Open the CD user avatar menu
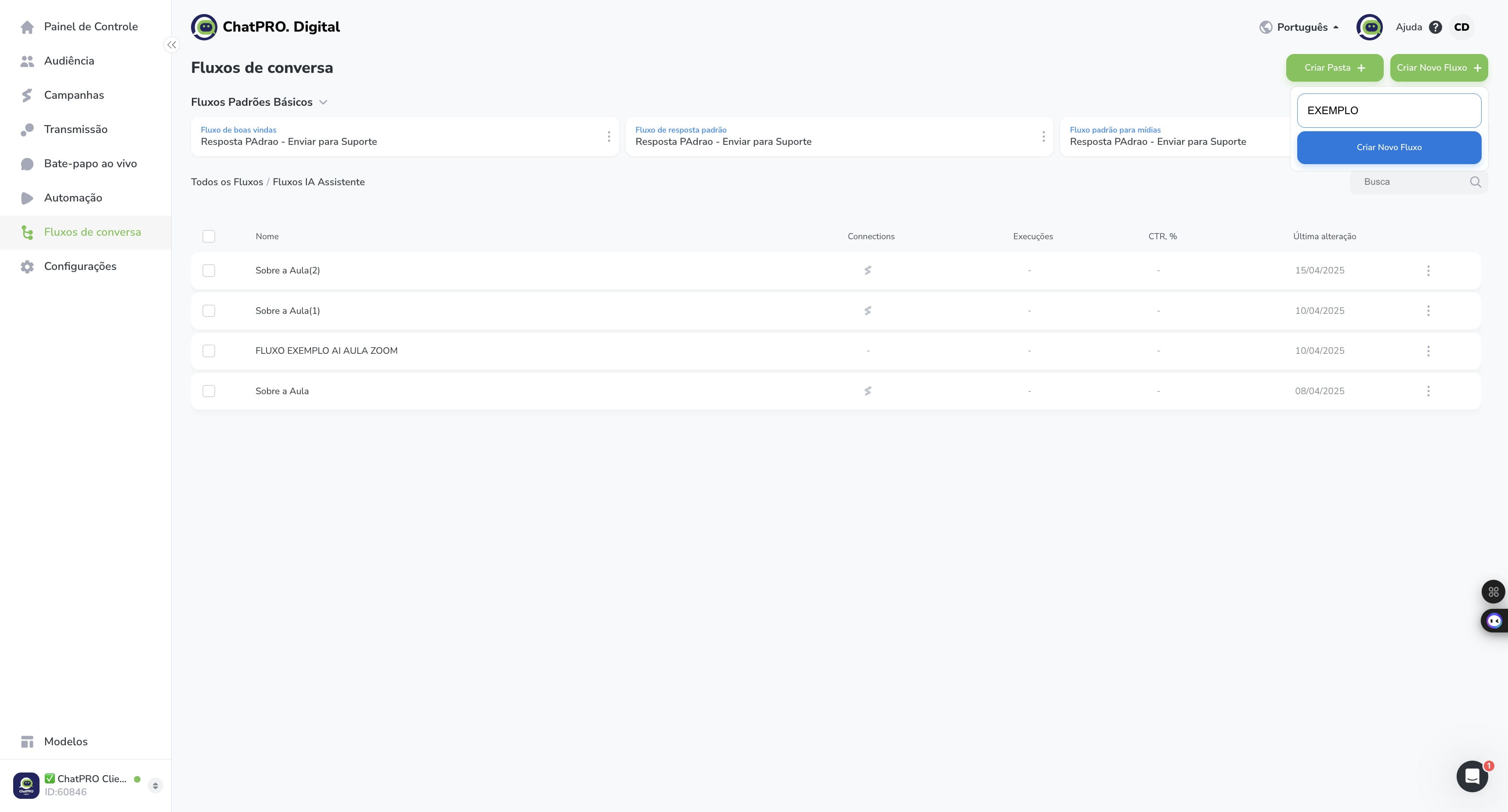The width and height of the screenshot is (1508, 812). tap(1461, 27)
